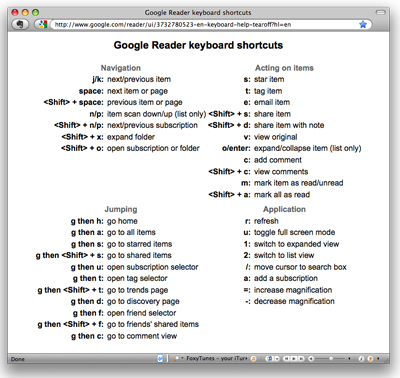
Task: Click the 'share item with note' text
Action: (289, 125)
